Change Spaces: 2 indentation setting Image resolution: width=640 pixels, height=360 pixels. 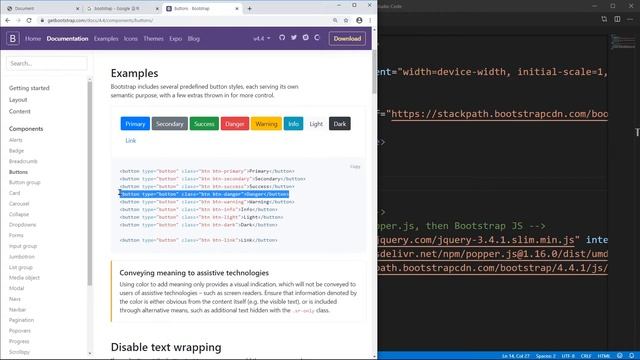(x=545, y=356)
